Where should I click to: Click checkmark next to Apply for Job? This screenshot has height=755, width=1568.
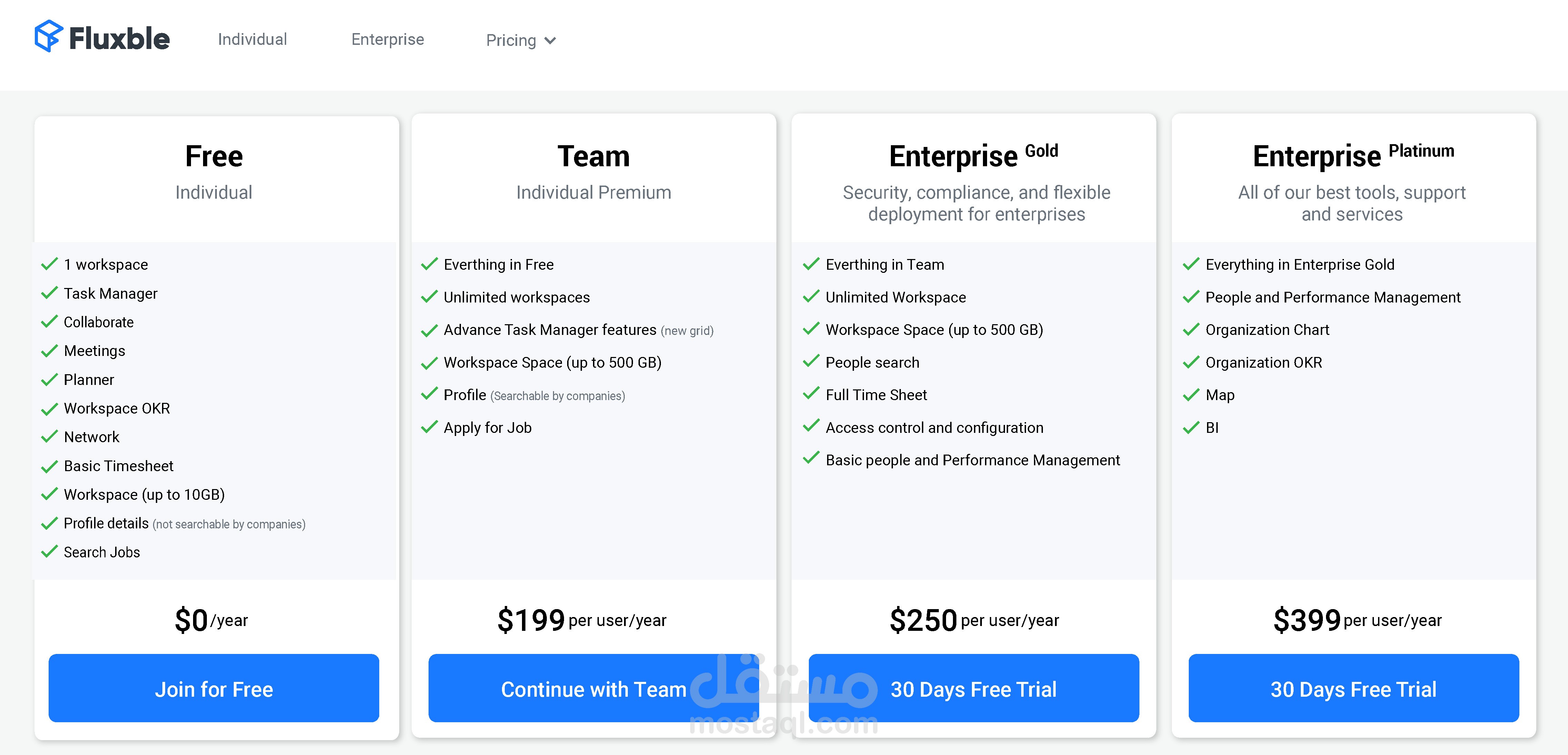pos(429,427)
